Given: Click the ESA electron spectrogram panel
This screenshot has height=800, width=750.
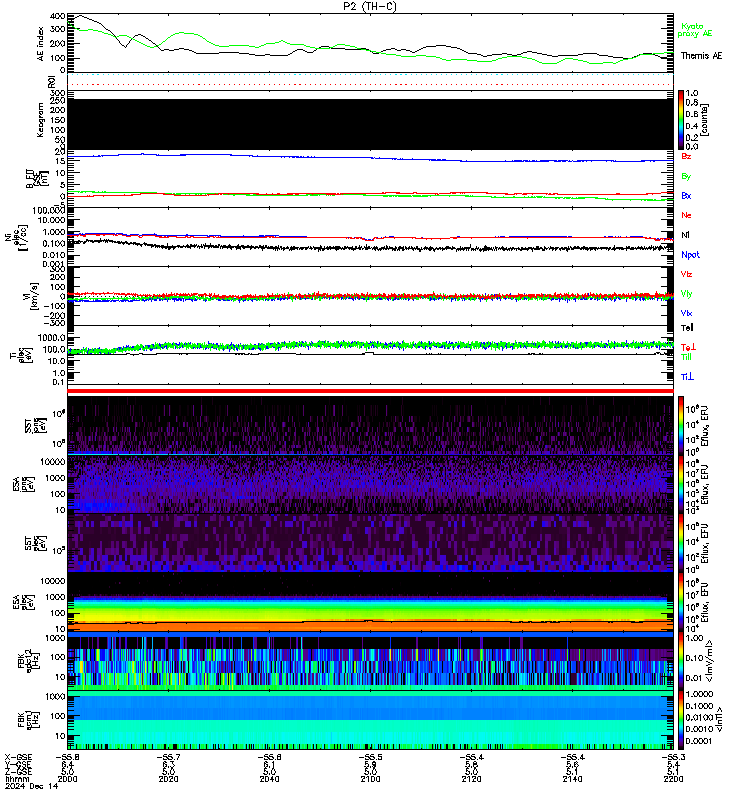Looking at the screenshot, I should click(x=370, y=602).
